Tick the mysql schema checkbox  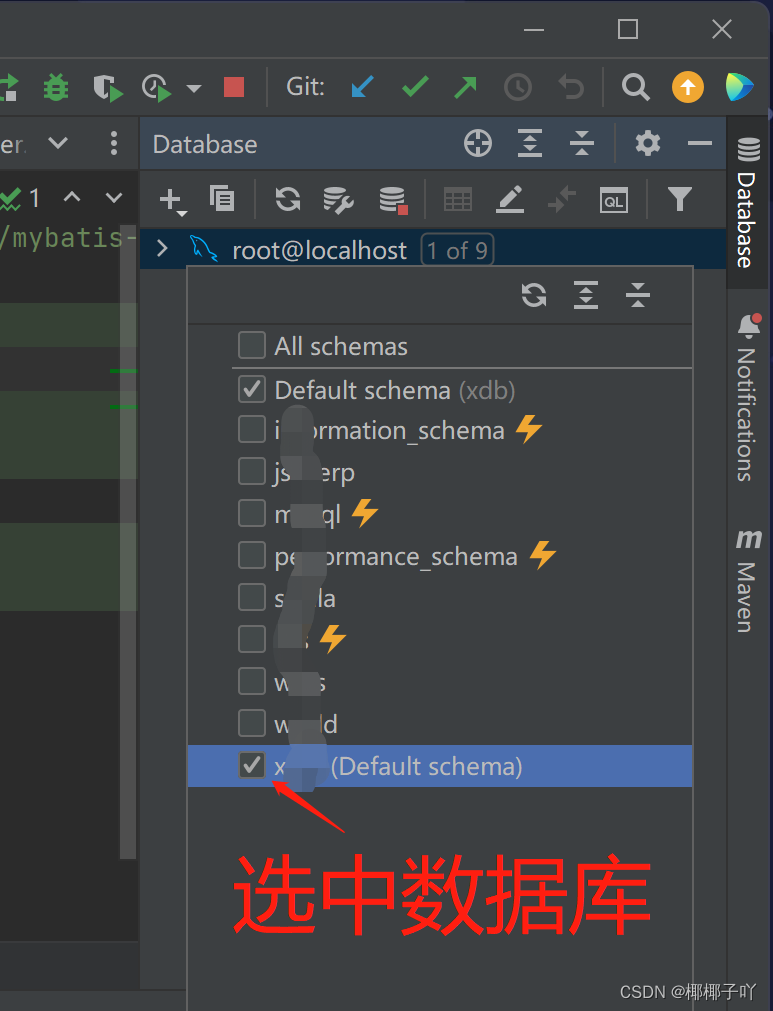point(252,513)
